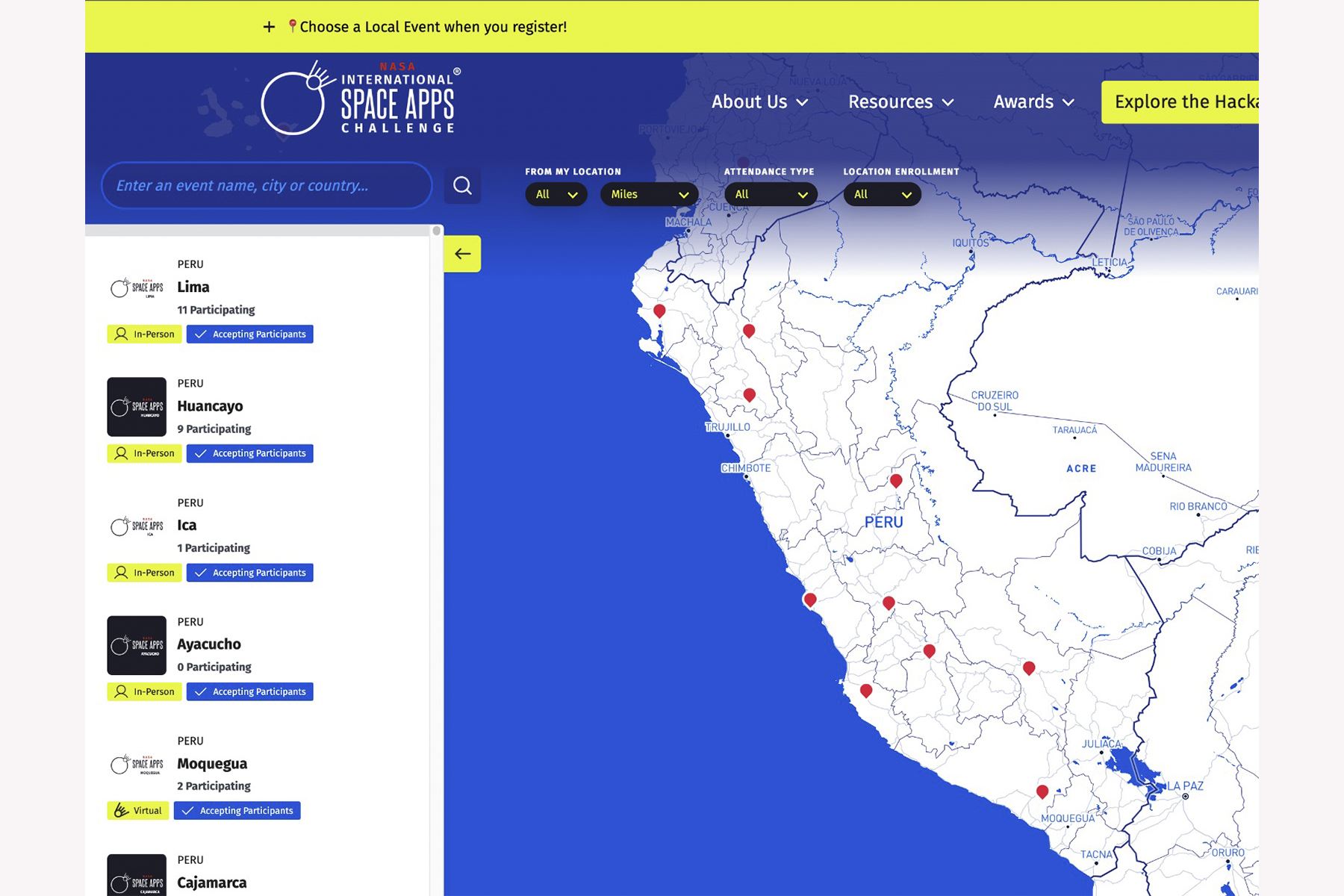Image resolution: width=1344 pixels, height=896 pixels.
Task: Click the LA PAZ map label
Action: (x=1185, y=785)
